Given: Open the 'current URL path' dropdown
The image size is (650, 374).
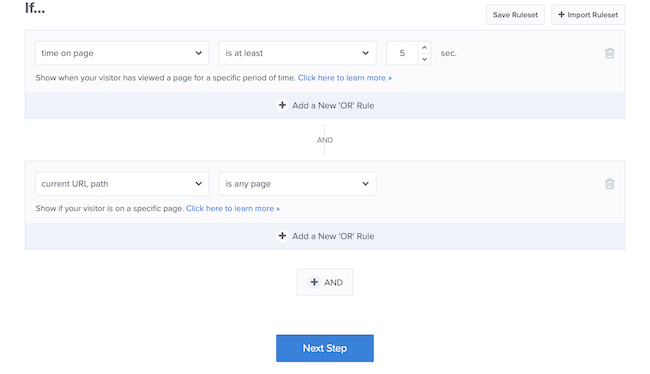Looking at the screenshot, I should pyautogui.click(x=122, y=184).
